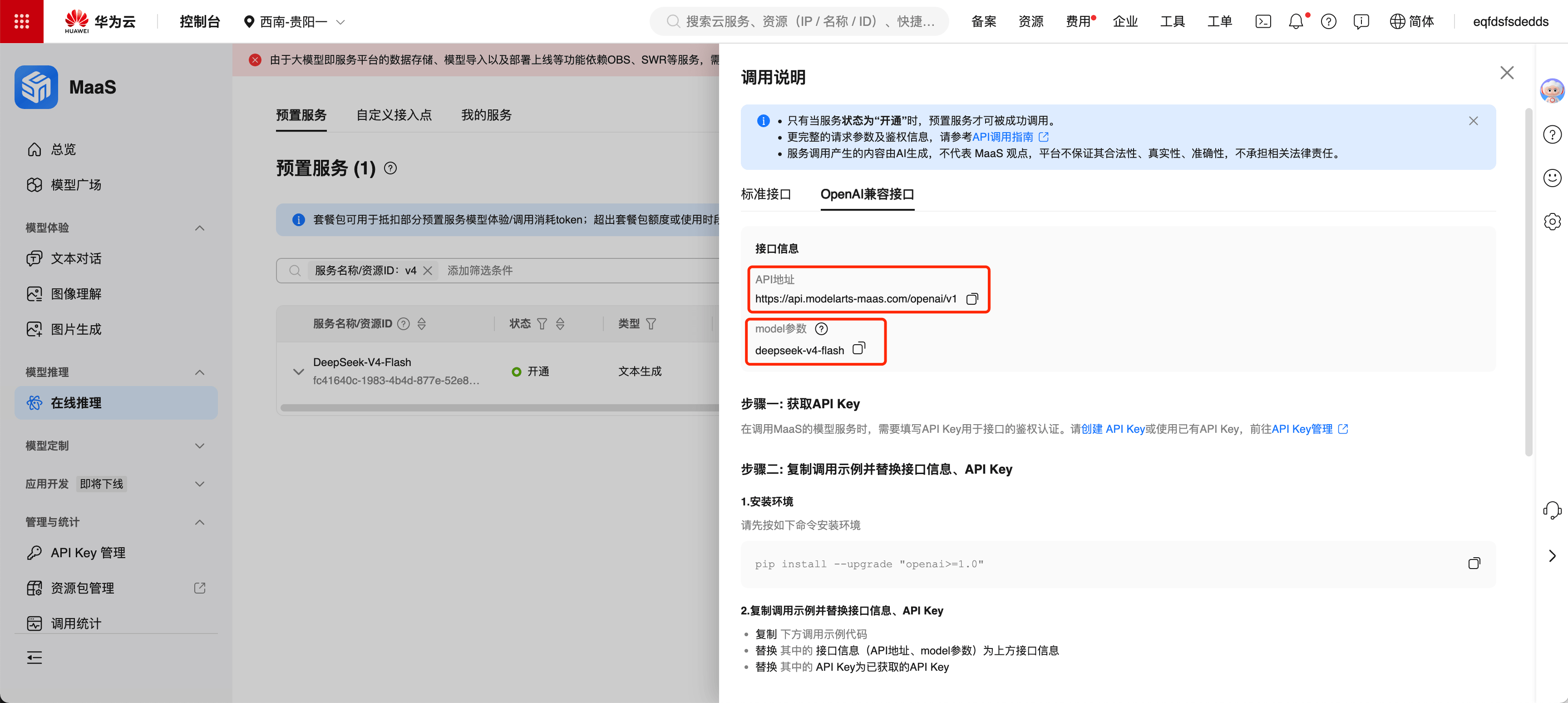Click the smiley feedback icon
This screenshot has height=703, width=1568.
pos(1552,178)
